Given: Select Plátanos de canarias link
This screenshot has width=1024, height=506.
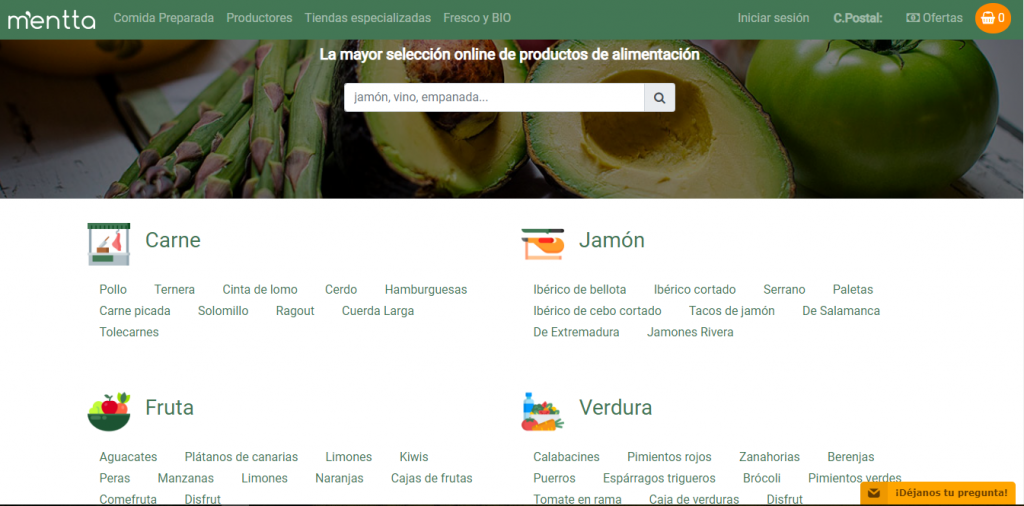Looking at the screenshot, I should click(x=241, y=457).
